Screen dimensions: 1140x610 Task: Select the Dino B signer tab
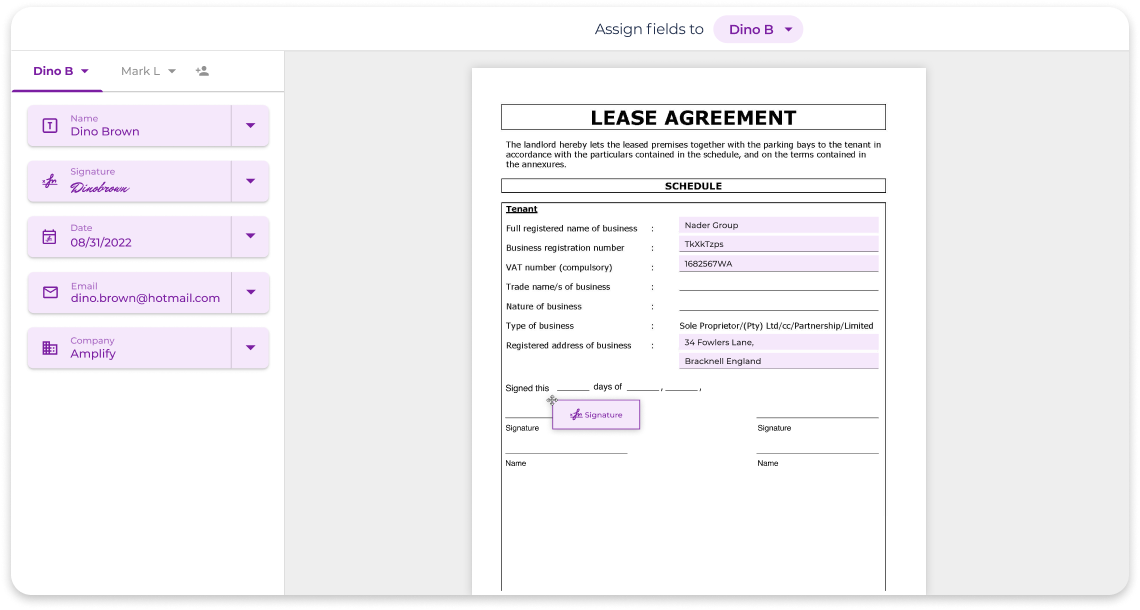[x=53, y=71]
